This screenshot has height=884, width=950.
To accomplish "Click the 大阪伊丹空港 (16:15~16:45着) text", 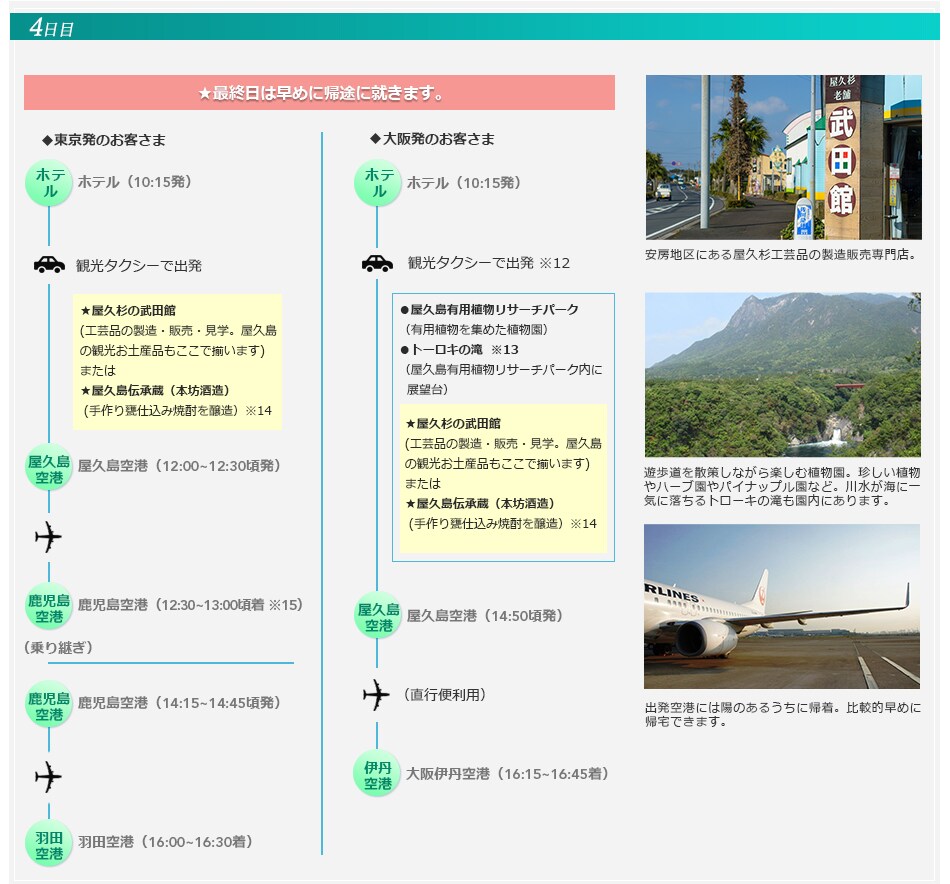I will click(507, 774).
